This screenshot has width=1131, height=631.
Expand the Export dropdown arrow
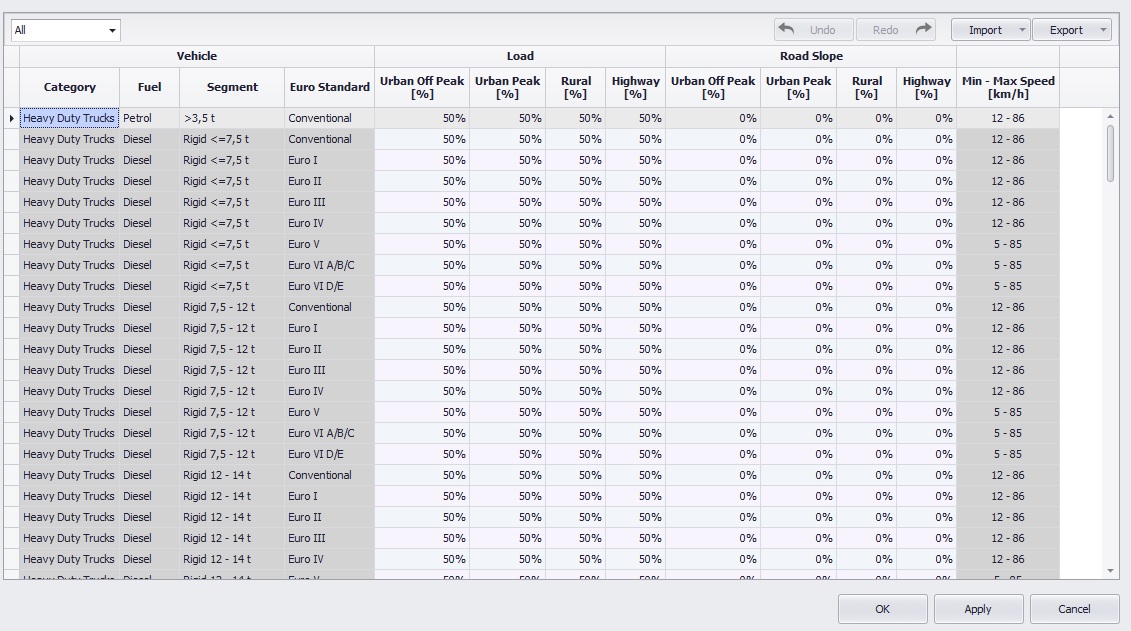coord(1103,30)
